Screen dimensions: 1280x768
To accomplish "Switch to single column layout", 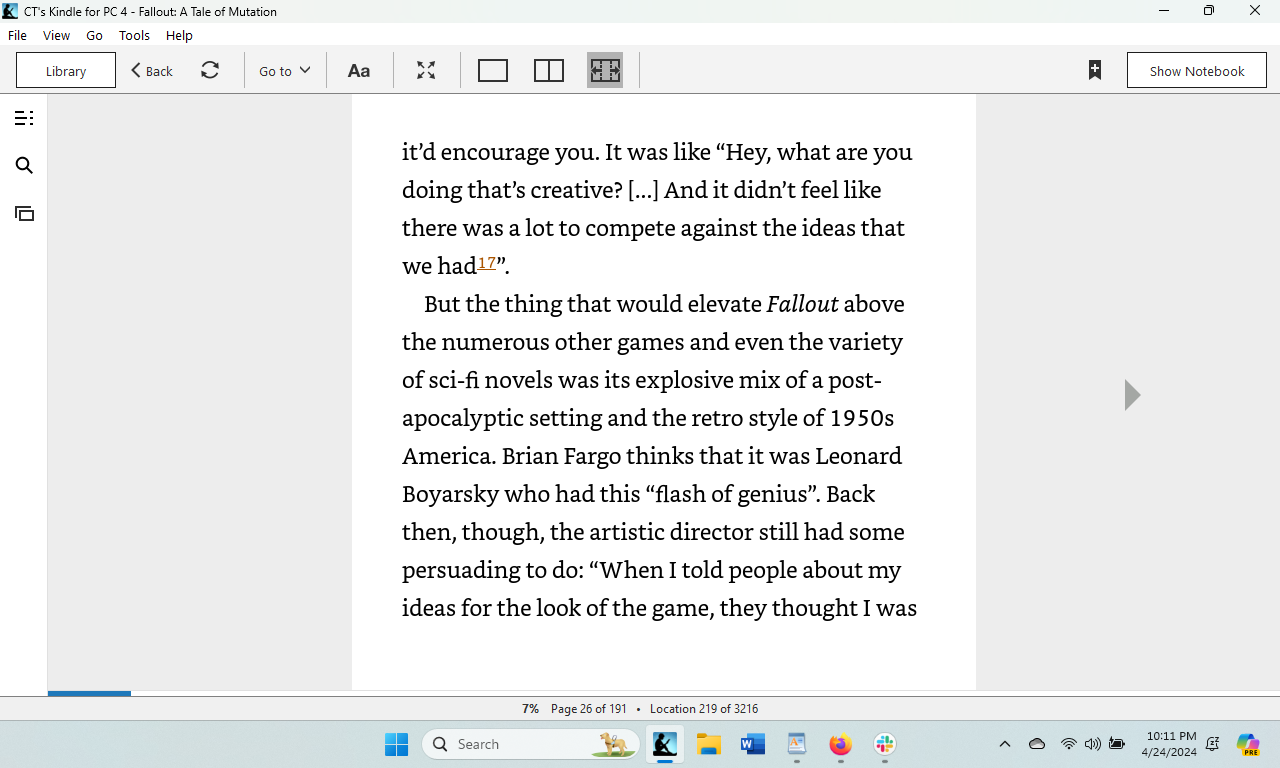I will [x=493, y=71].
